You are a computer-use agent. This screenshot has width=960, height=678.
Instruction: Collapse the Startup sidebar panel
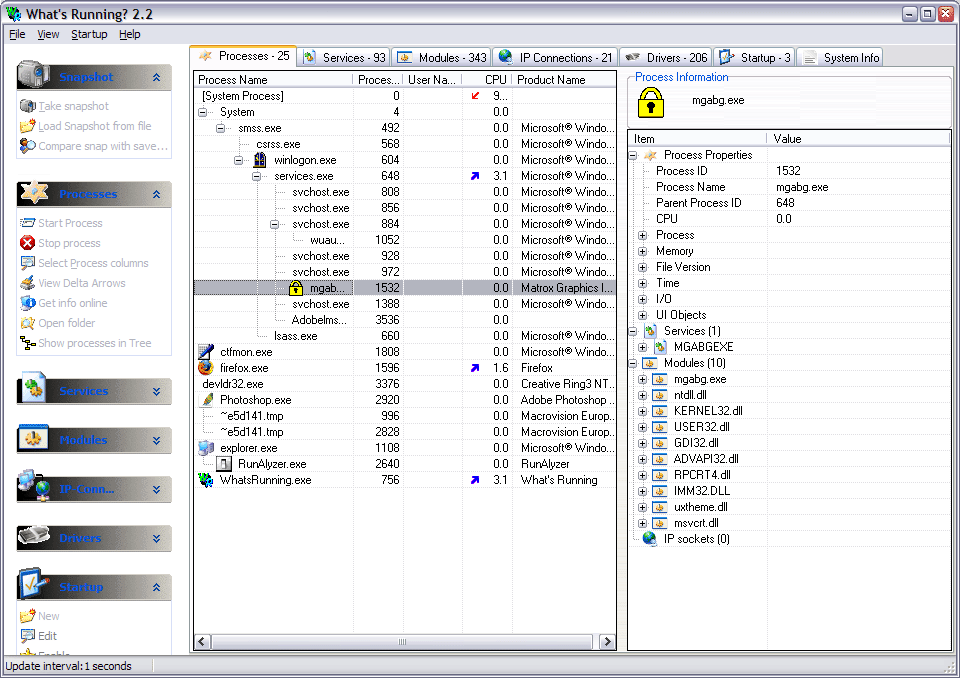[157, 587]
